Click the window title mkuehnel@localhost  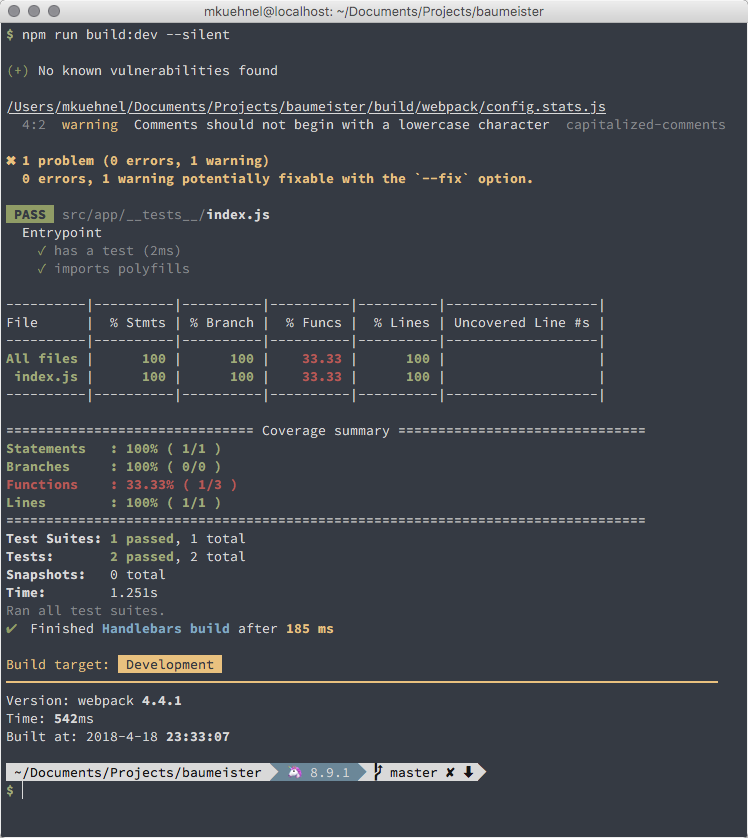point(373,11)
